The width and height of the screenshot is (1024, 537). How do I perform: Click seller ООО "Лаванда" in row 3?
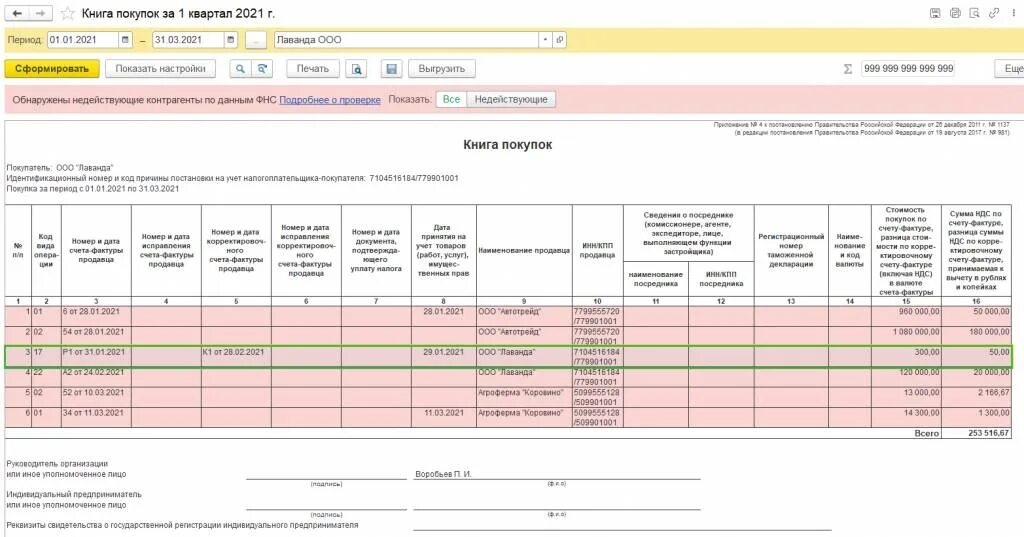coord(524,357)
